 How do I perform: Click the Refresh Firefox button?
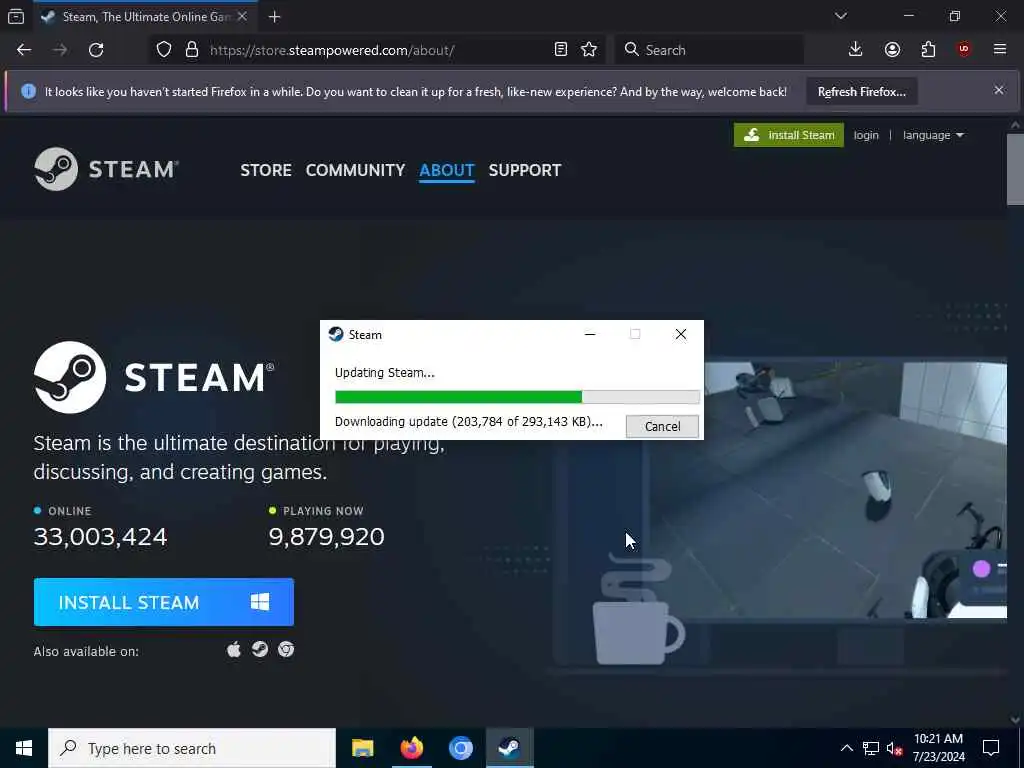point(861,91)
